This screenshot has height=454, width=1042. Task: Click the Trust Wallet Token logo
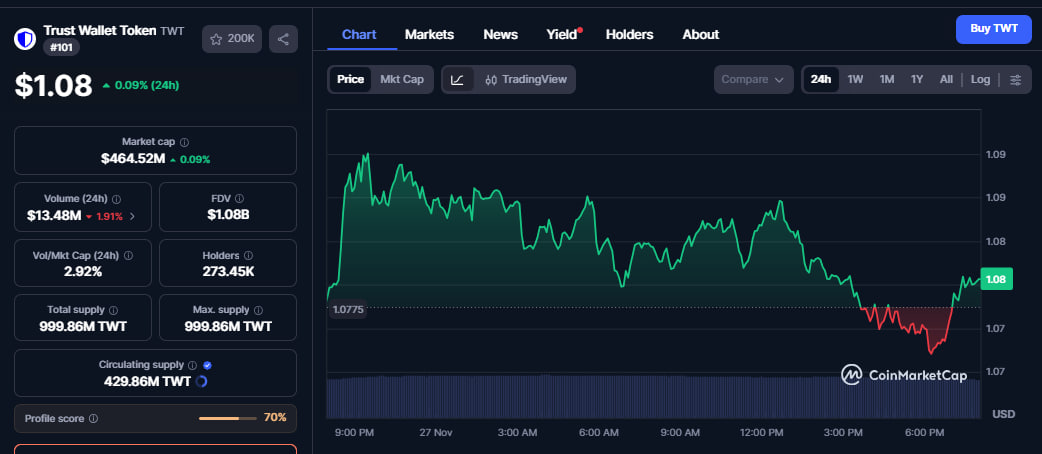click(25, 39)
